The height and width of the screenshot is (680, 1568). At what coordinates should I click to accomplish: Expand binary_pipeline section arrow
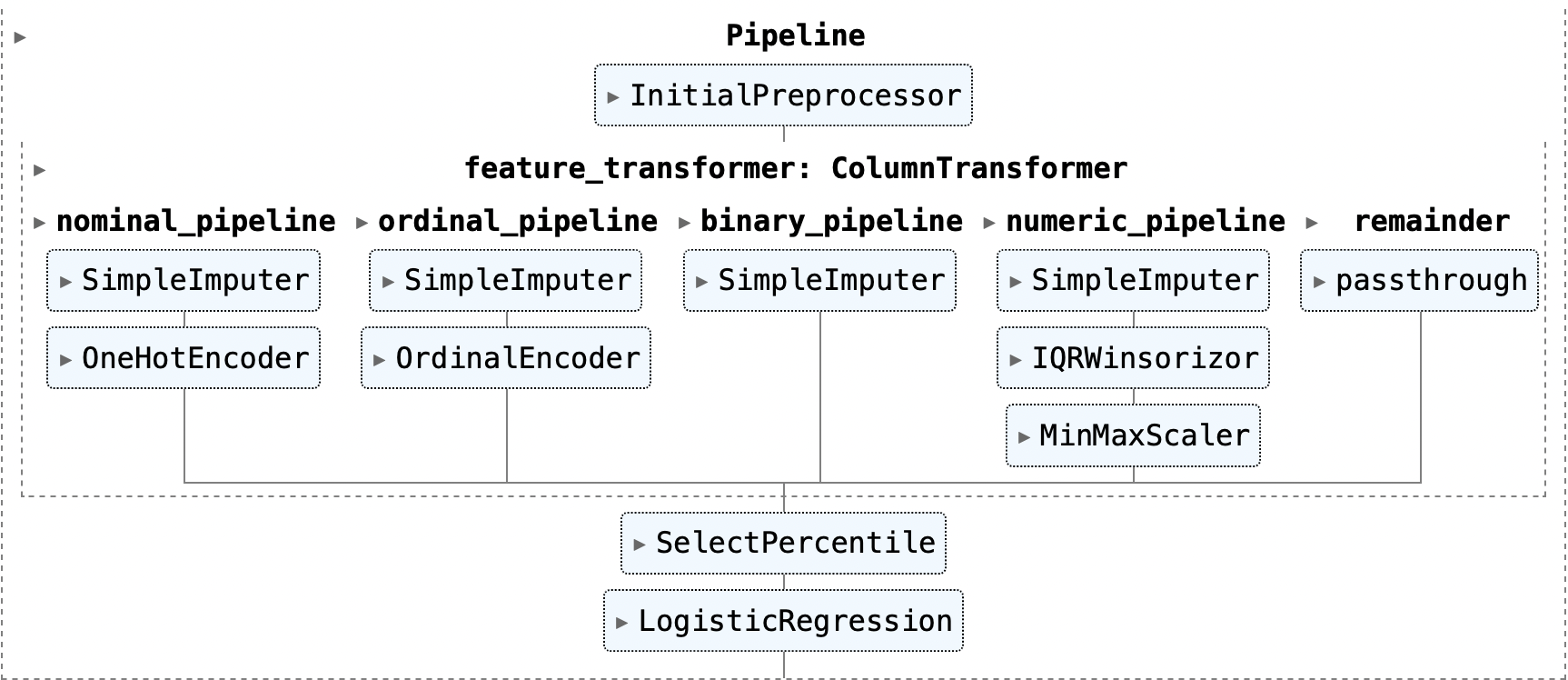(x=684, y=222)
